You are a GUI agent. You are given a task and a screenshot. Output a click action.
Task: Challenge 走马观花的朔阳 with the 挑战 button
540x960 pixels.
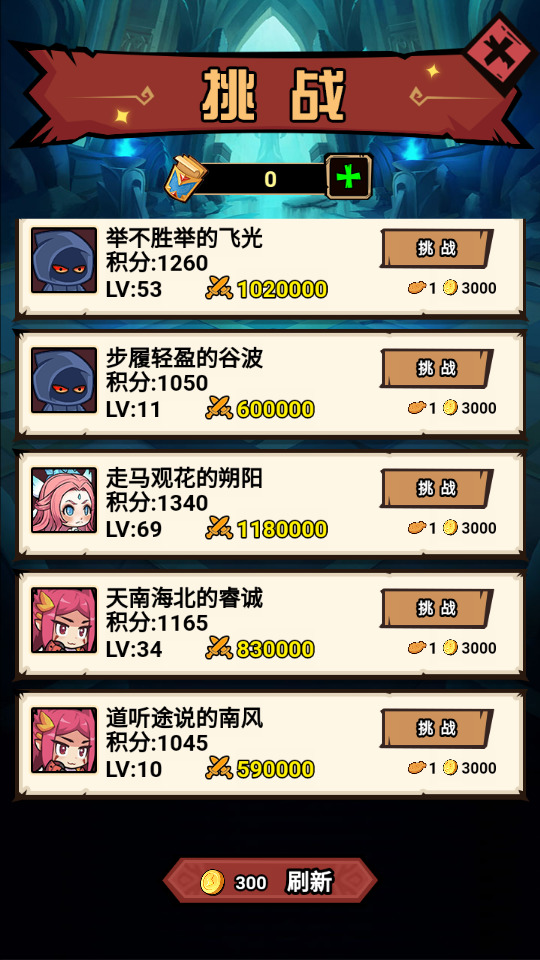(437, 489)
